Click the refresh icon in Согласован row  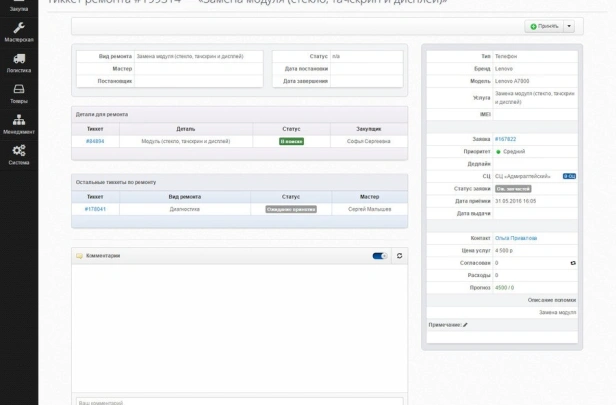(573, 263)
